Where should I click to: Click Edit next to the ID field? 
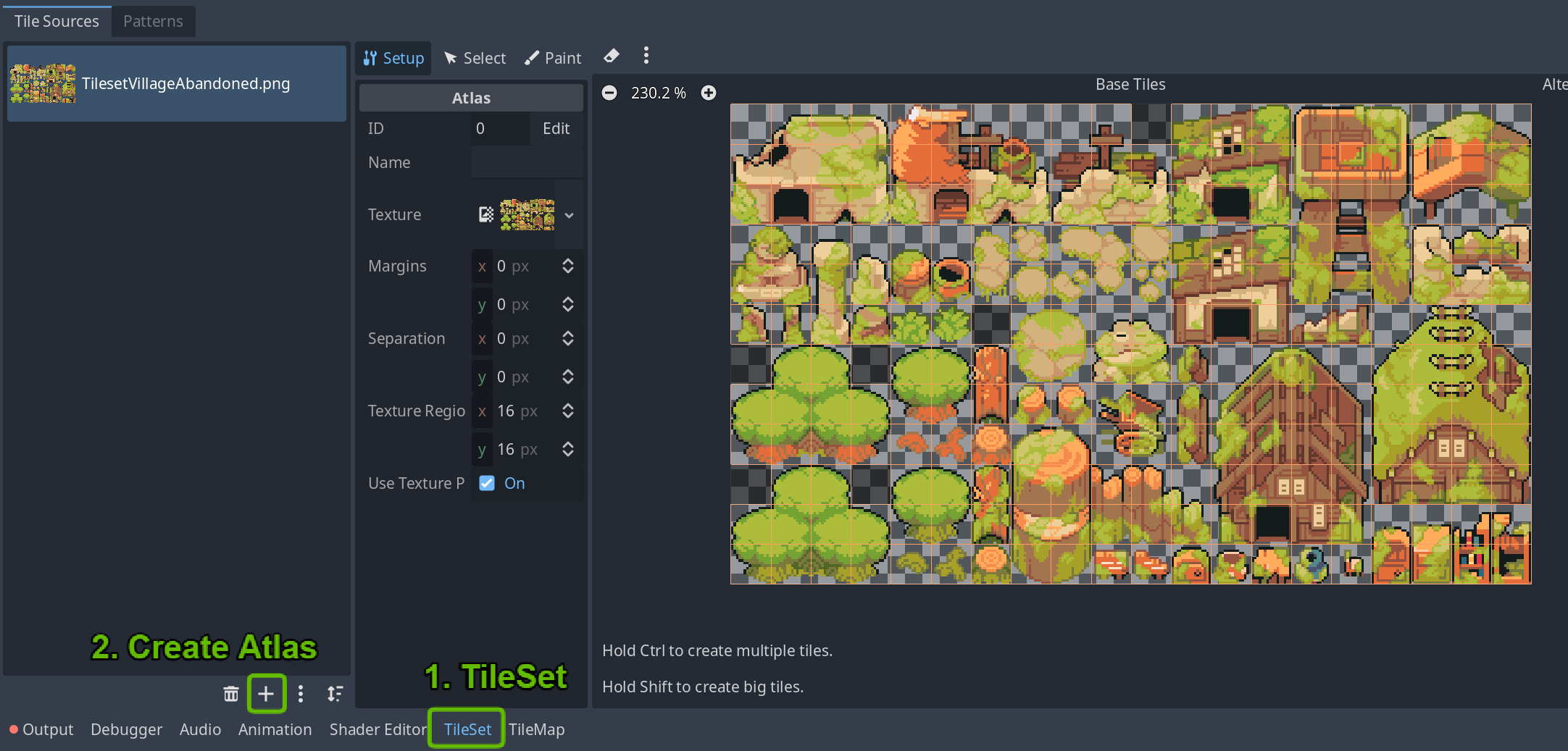(x=555, y=128)
